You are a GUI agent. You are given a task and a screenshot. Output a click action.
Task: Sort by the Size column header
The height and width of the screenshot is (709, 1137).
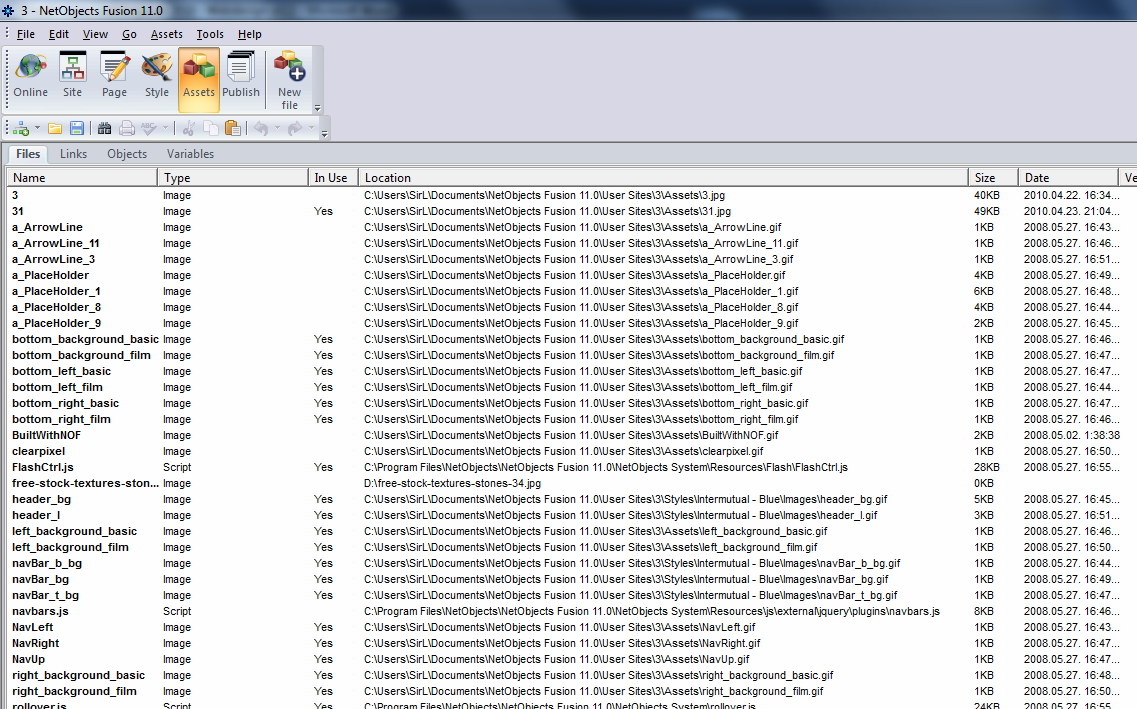click(x=993, y=178)
